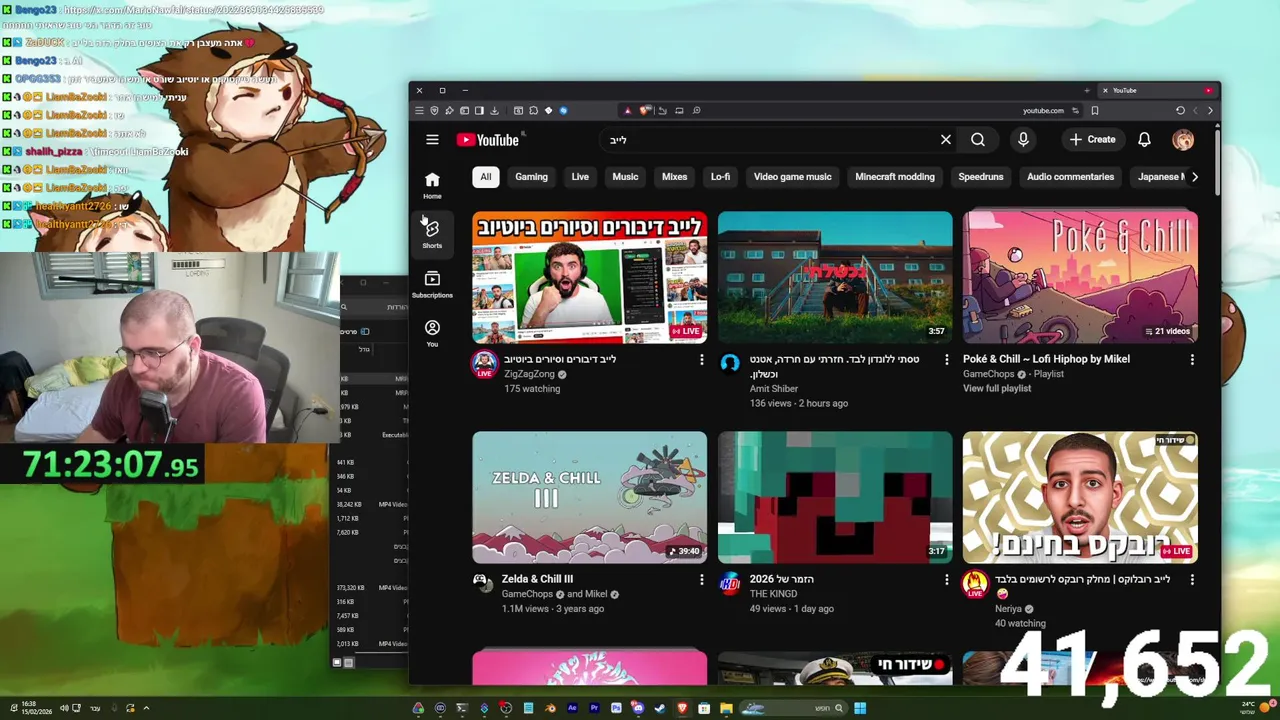The height and width of the screenshot is (720, 1280).
Task: Open the ZigZagZong channel link
Action: click(529, 374)
